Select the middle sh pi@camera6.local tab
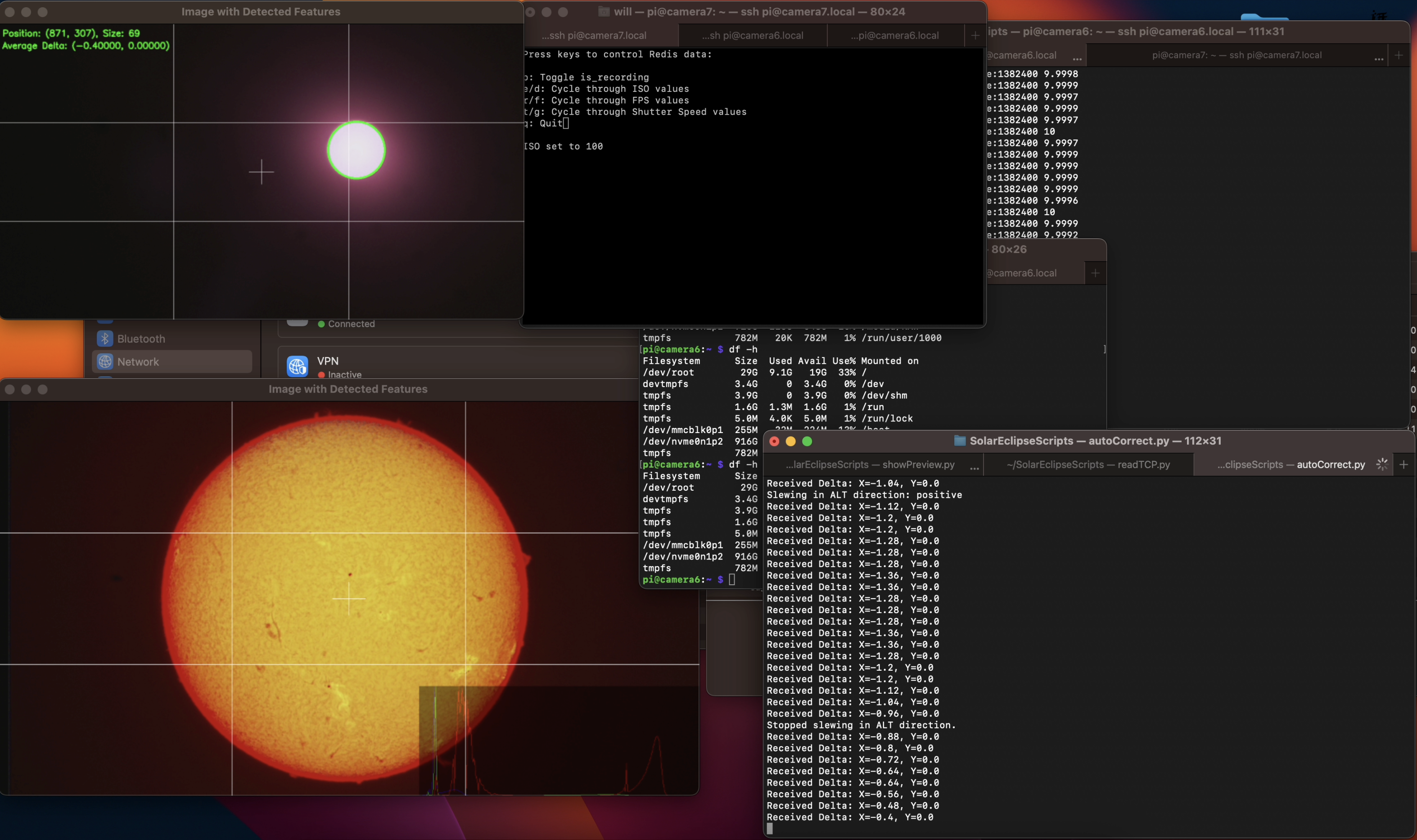Screen dimensions: 1417x840 click(752, 35)
